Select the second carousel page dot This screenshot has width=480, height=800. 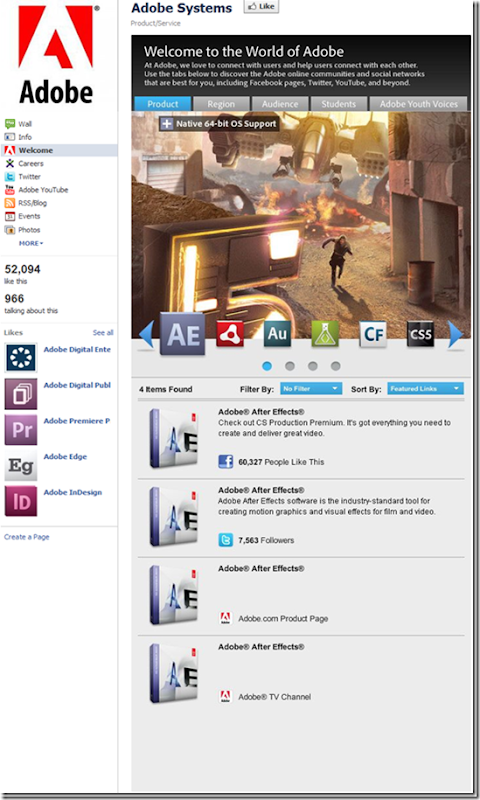(x=290, y=366)
